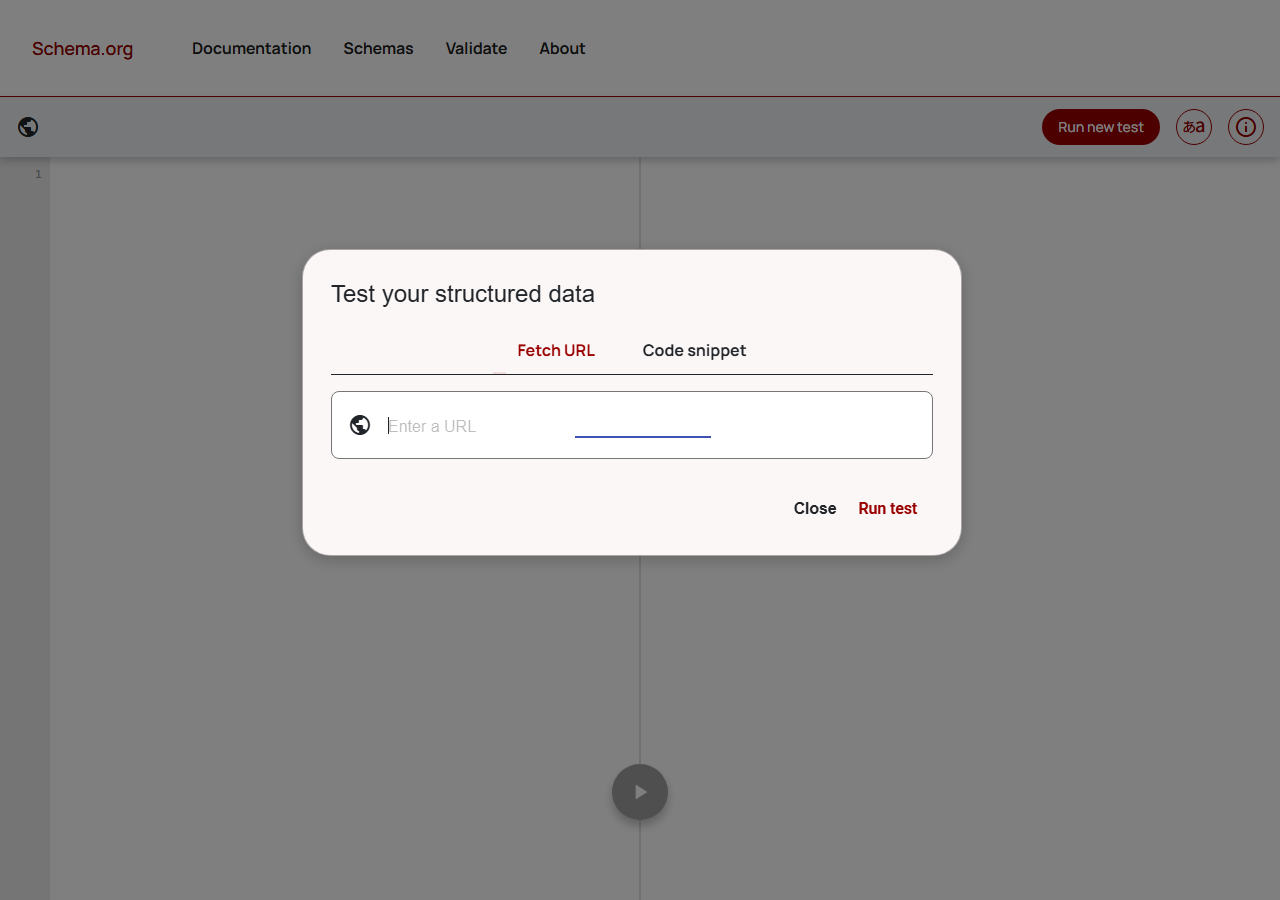Select the Fetch URL tab

(556, 350)
